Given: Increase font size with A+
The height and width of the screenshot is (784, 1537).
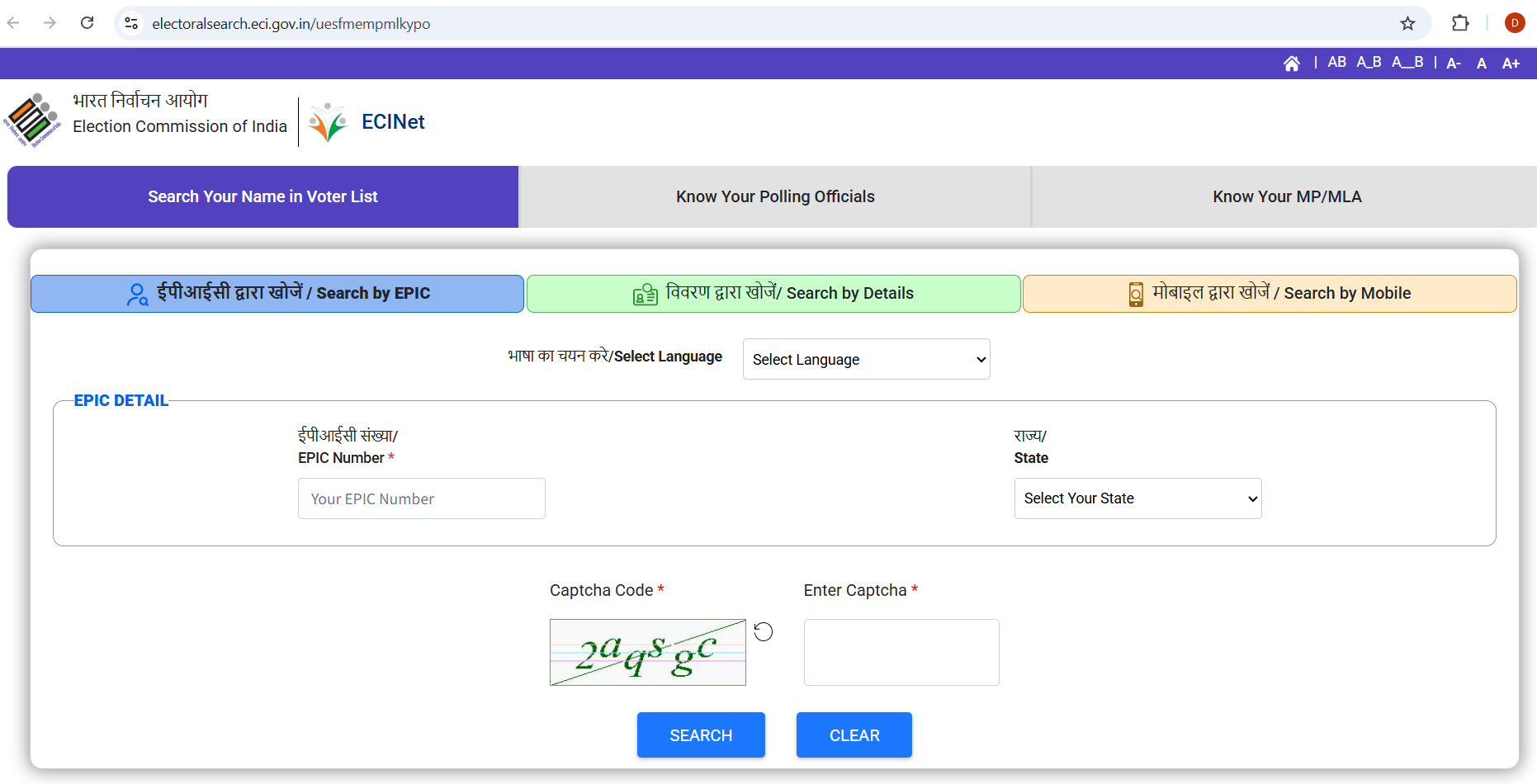Looking at the screenshot, I should [1511, 64].
